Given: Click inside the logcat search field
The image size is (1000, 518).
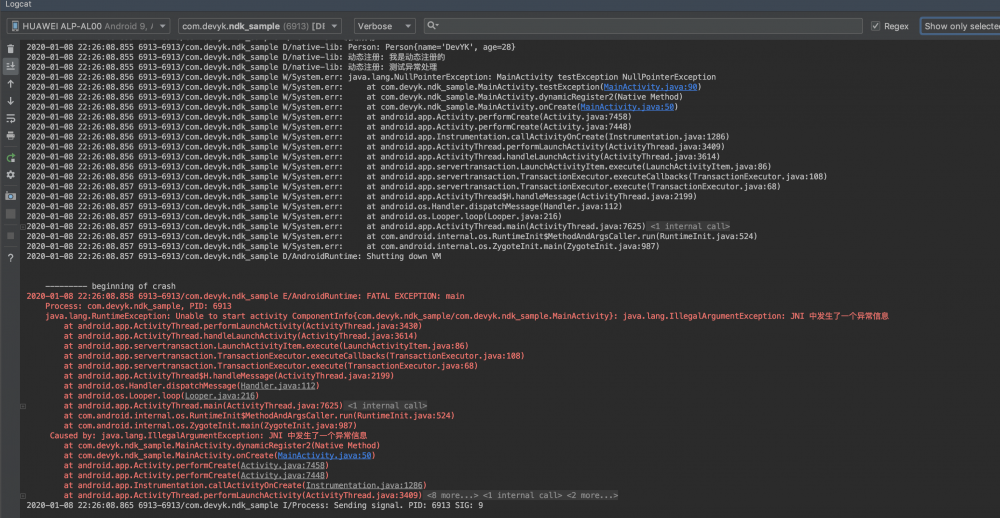Looking at the screenshot, I should tap(640, 26).
